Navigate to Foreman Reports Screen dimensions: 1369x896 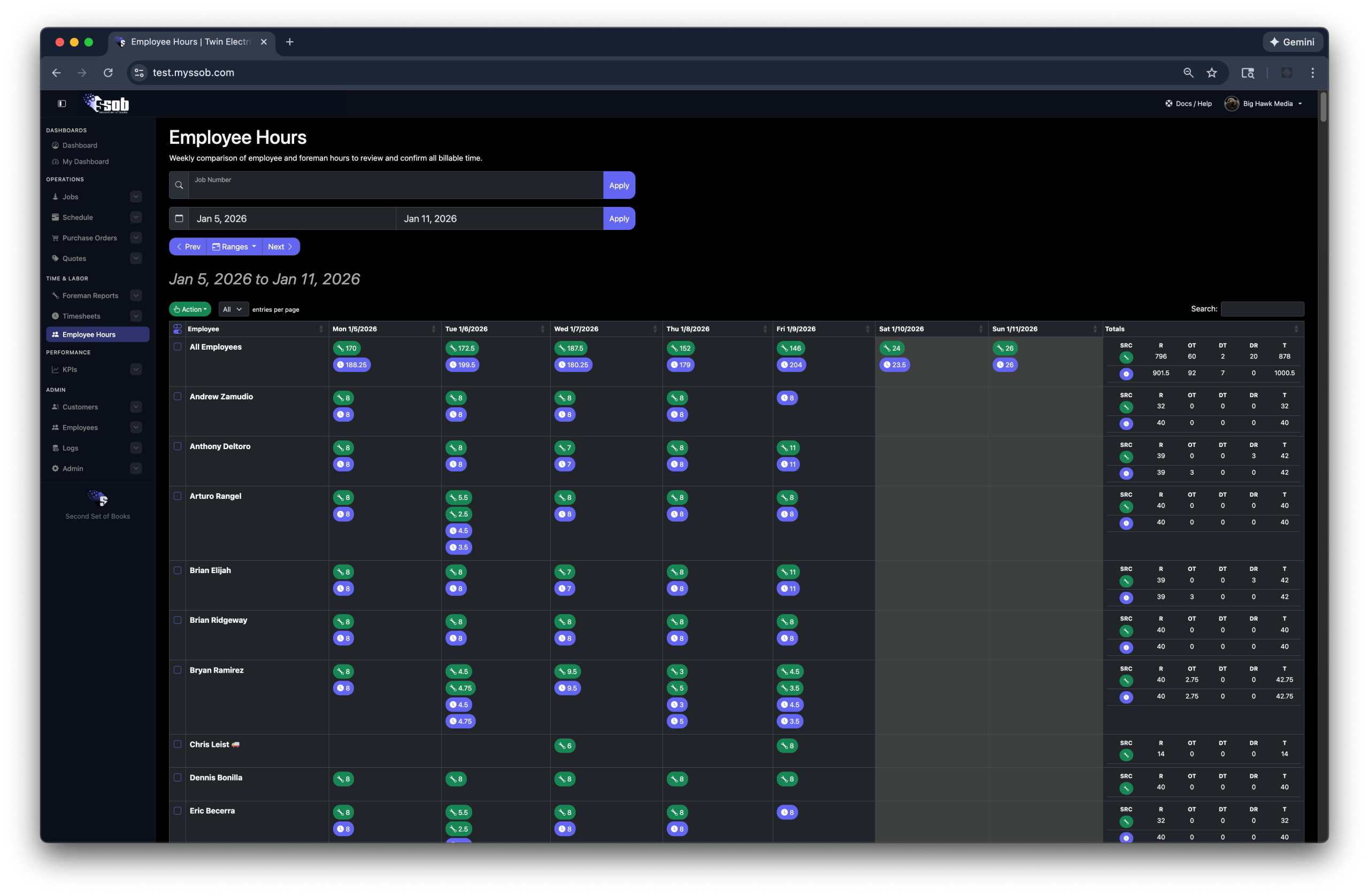(89, 295)
